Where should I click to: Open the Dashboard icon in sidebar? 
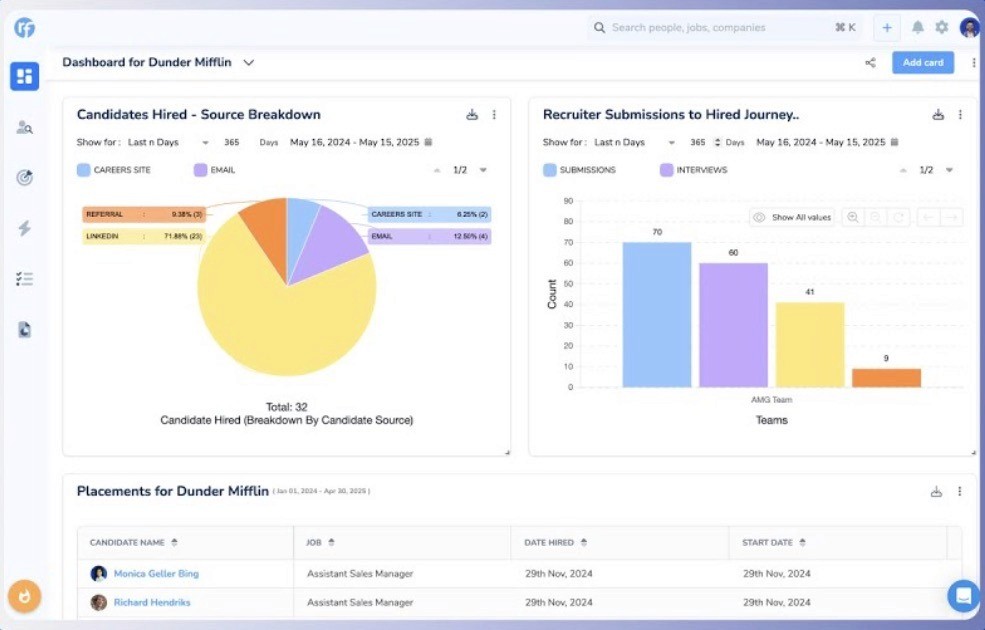[24, 76]
